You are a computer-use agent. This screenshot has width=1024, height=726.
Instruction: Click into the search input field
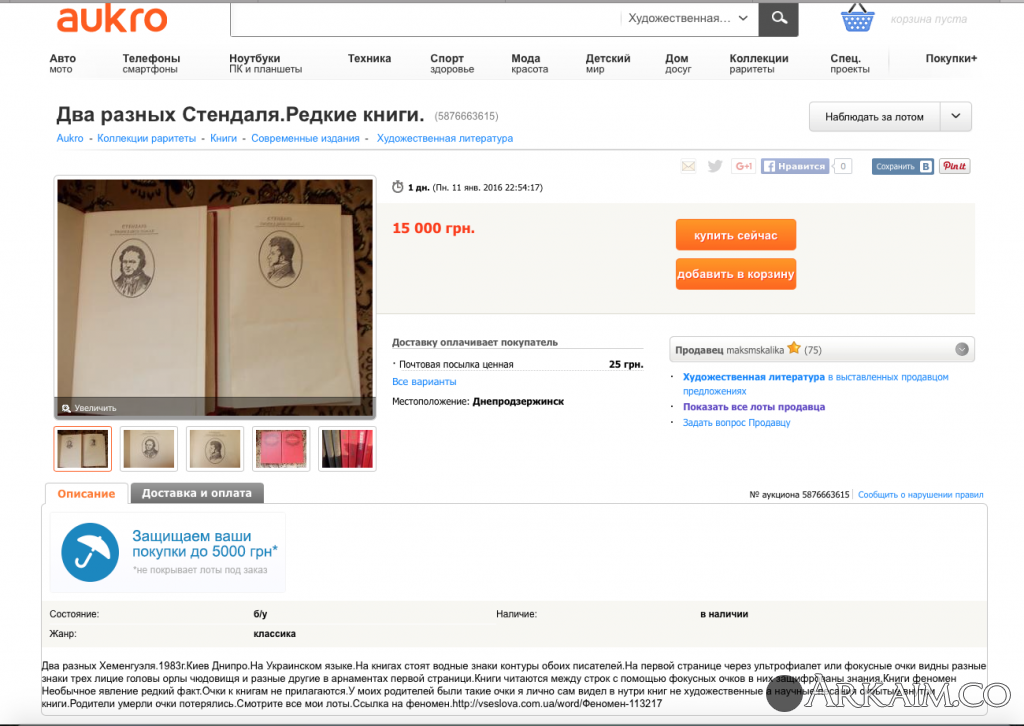click(x=424, y=19)
